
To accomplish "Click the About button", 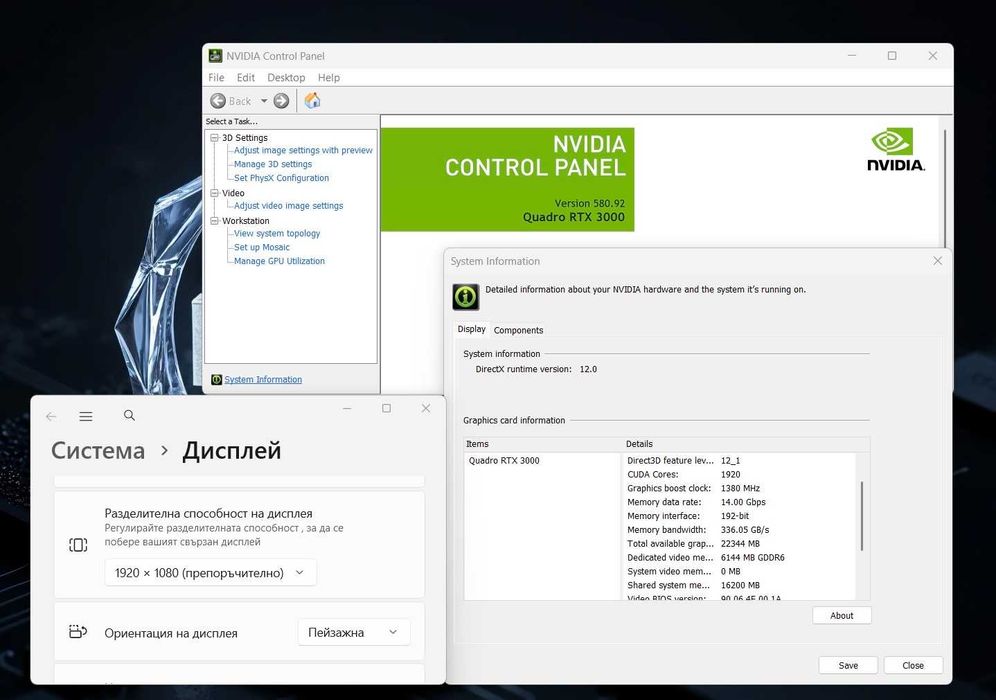I will tap(842, 616).
